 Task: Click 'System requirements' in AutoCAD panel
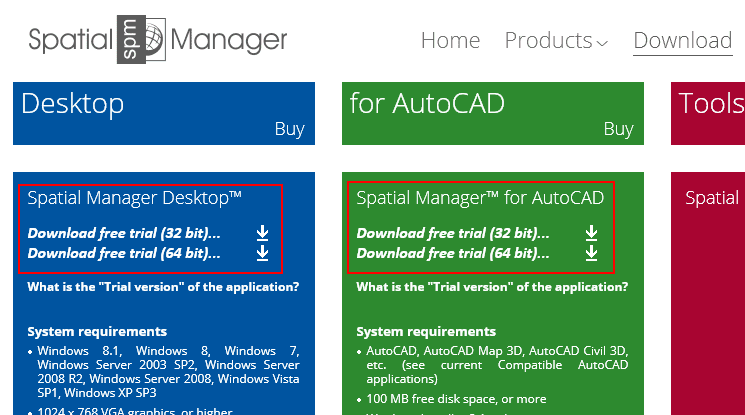click(426, 331)
